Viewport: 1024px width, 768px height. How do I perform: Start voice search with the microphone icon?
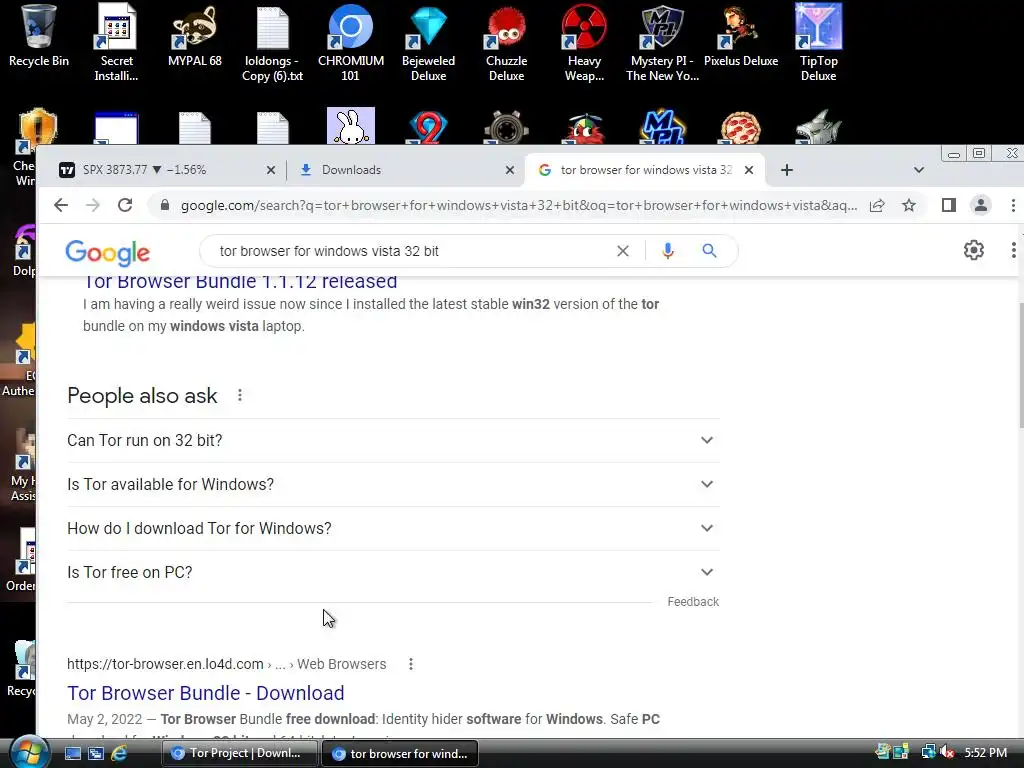point(667,251)
